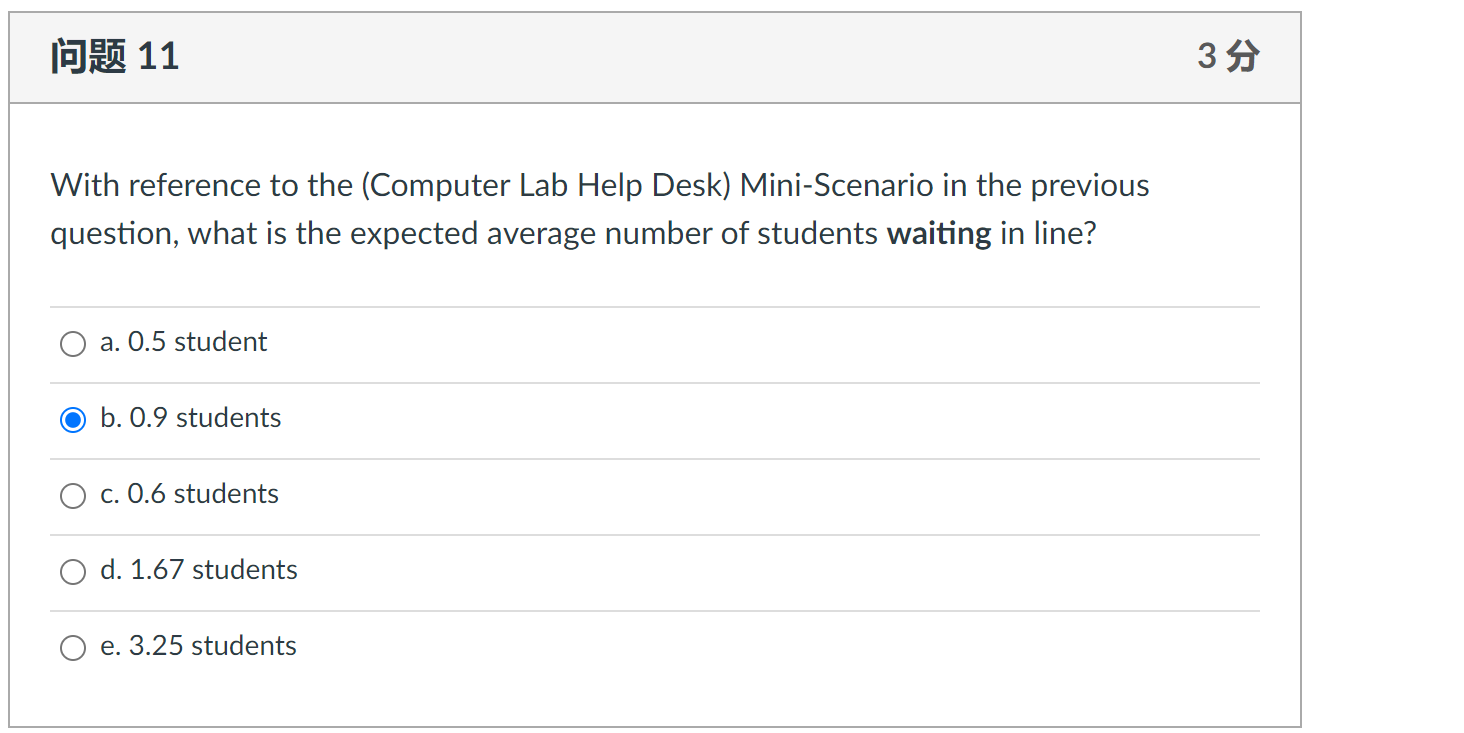Click the answer label text '0.6 students'
This screenshot has height=733, width=1464.
click(x=189, y=493)
